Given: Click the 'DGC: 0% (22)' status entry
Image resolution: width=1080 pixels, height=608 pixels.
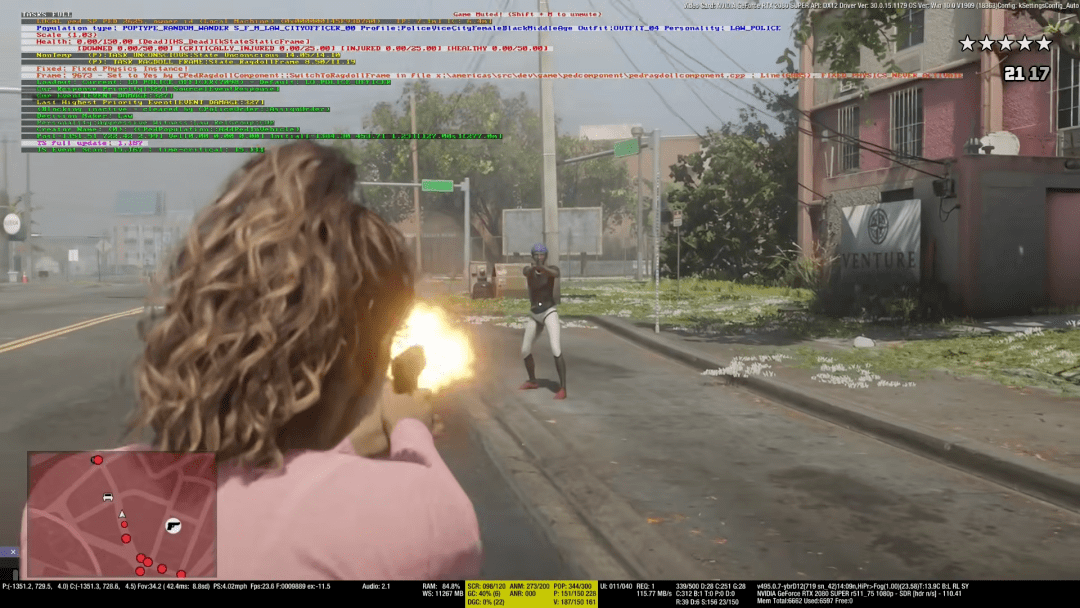Looking at the screenshot, I should [486, 602].
